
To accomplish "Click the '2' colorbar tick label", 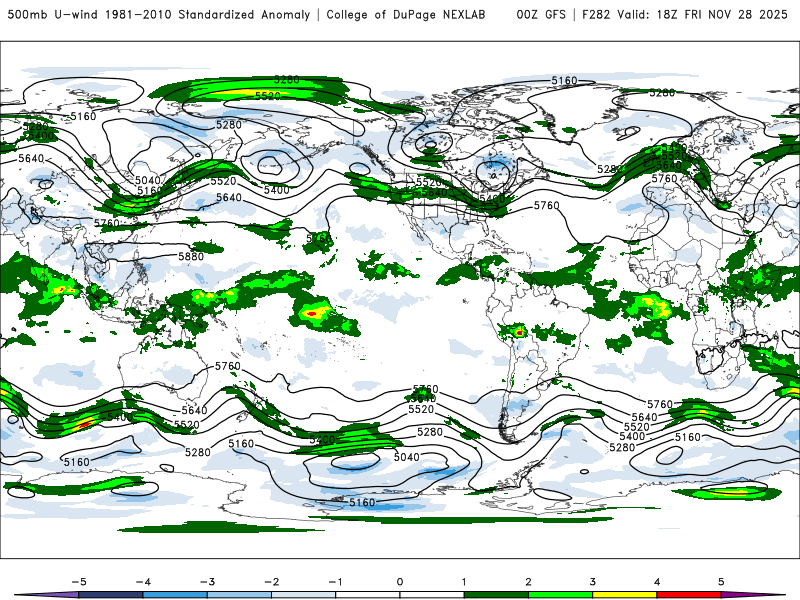I will tap(529, 582).
